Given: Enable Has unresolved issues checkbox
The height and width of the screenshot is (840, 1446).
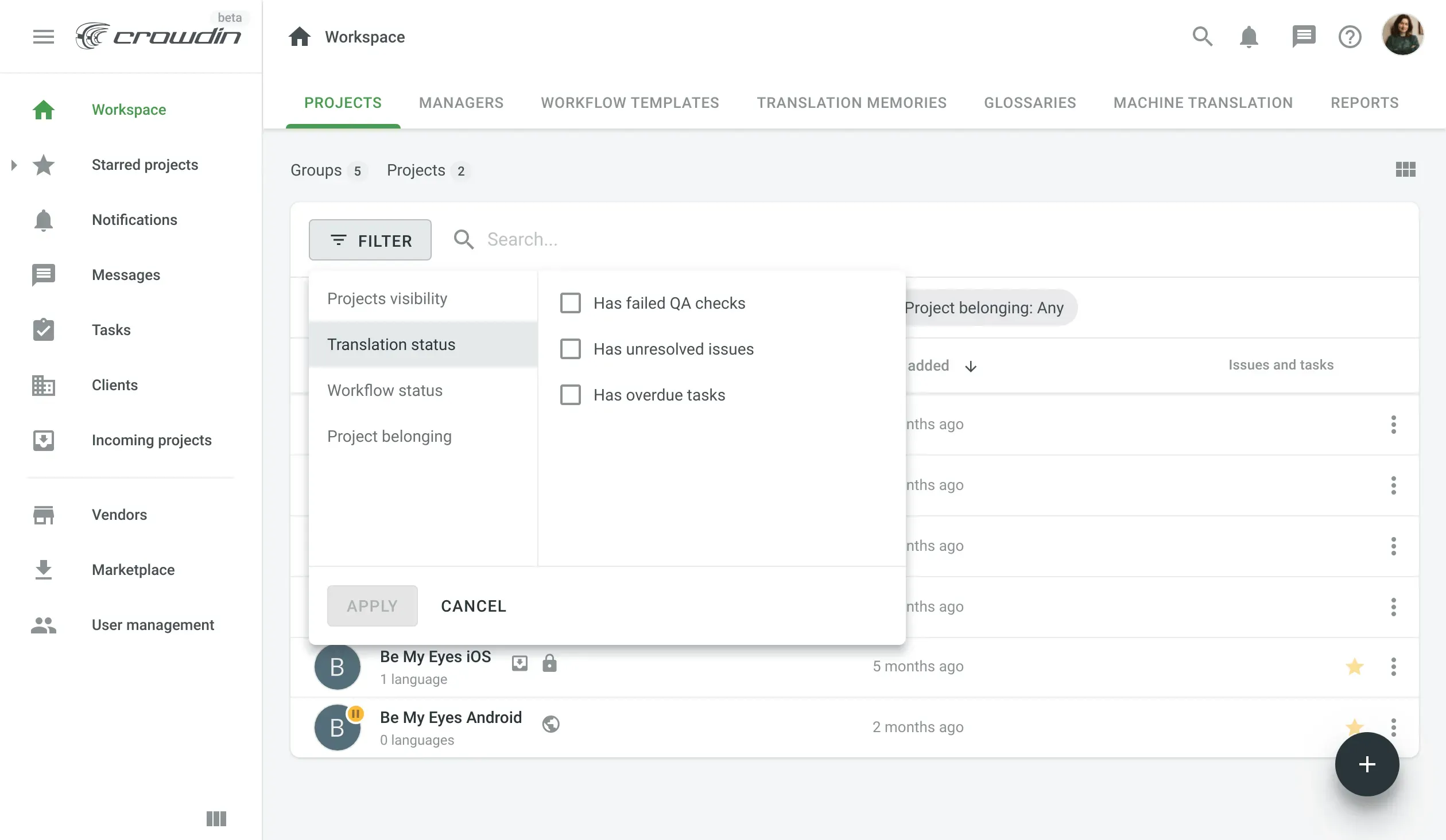Looking at the screenshot, I should (x=570, y=349).
